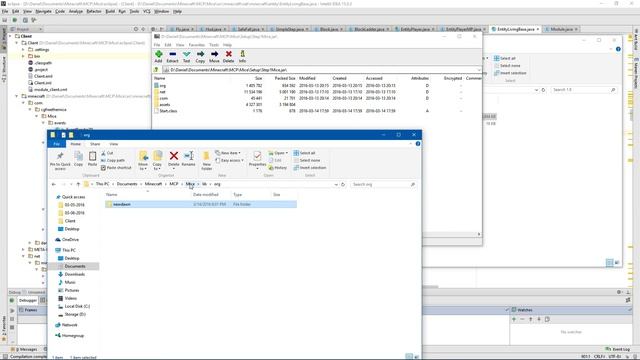The height and width of the screenshot is (360, 640).
Task: Click Move to dropdown in Explorer ribbon
Action: click(x=143, y=160)
